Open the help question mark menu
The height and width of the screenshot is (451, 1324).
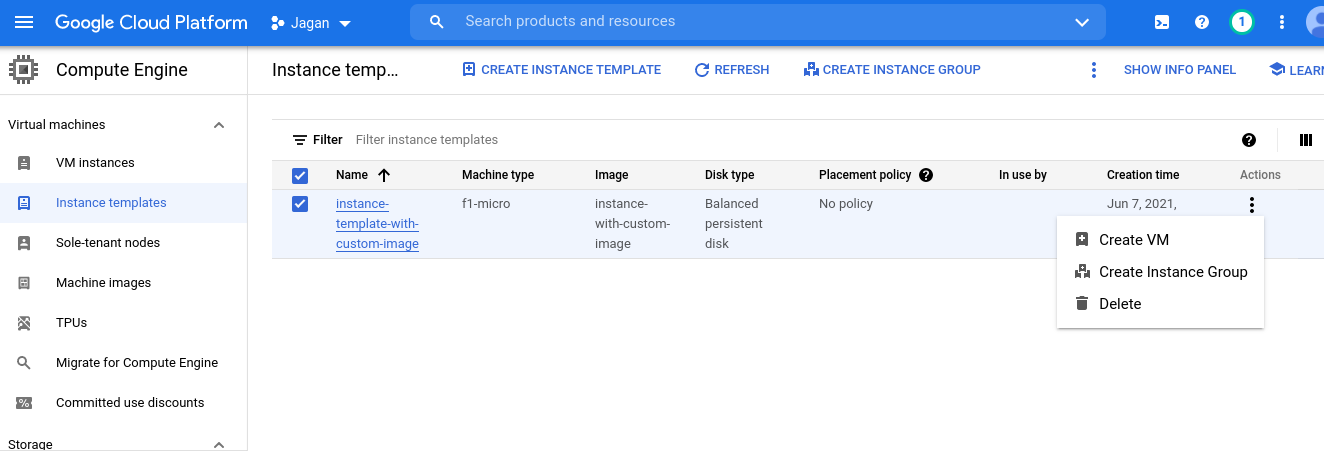click(1202, 22)
